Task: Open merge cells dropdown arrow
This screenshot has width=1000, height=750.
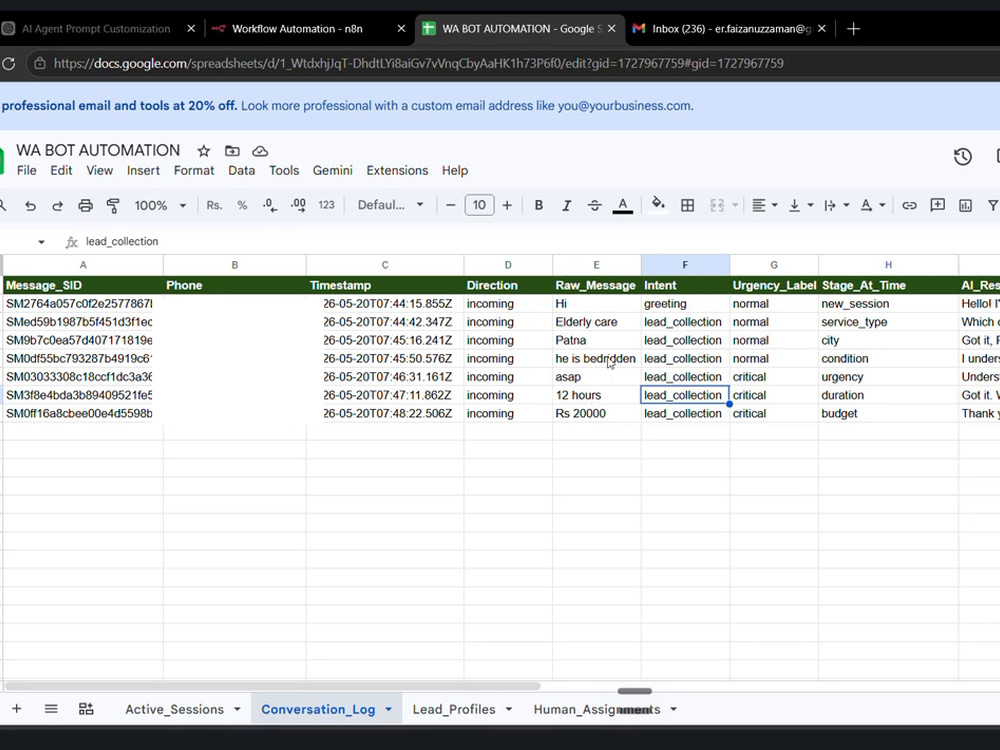Action: coord(735,205)
